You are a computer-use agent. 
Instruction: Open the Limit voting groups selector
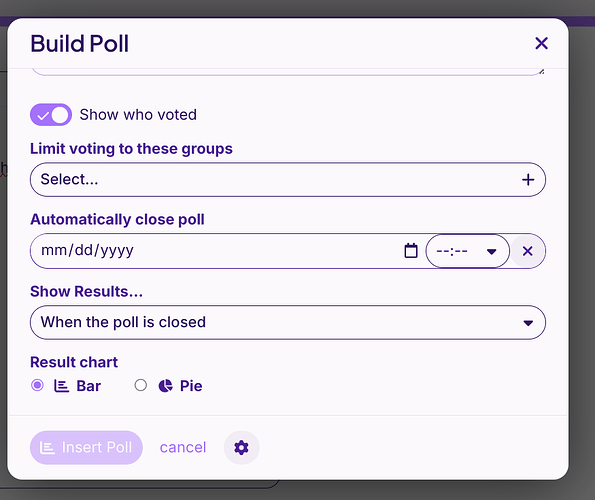pyautogui.click(x=288, y=179)
